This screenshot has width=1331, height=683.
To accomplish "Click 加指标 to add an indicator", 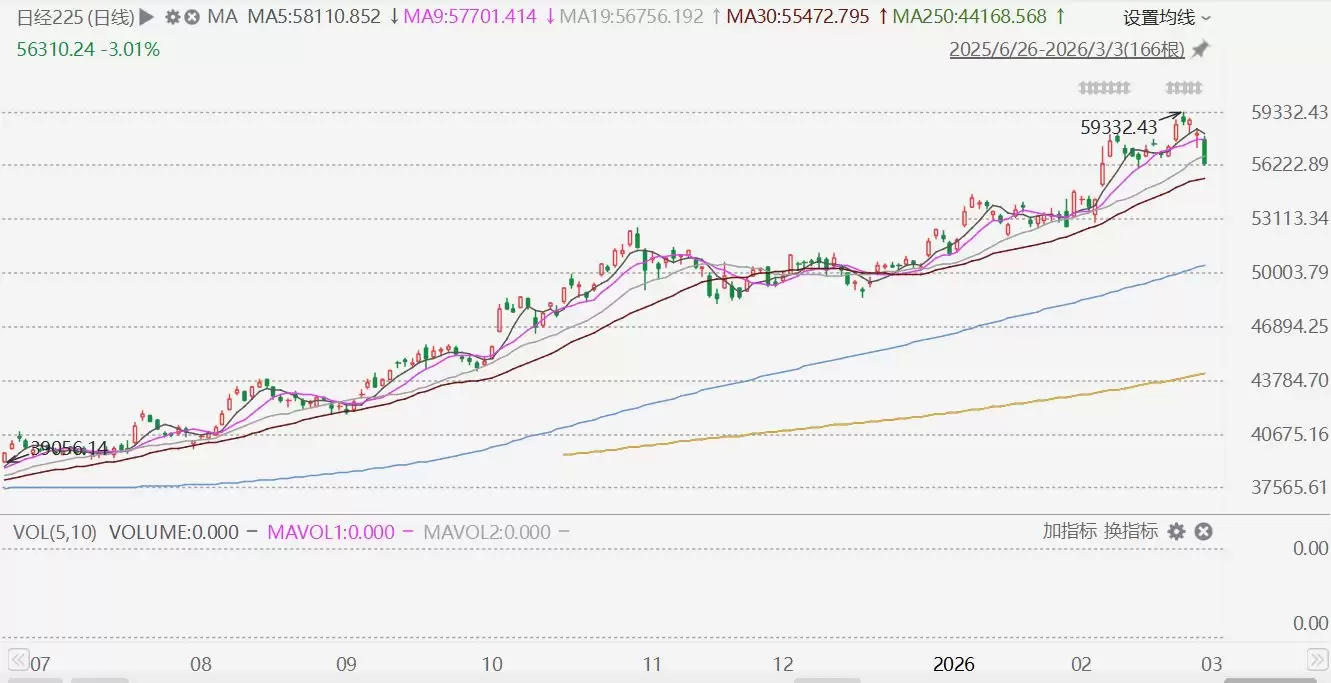I will point(1069,531).
